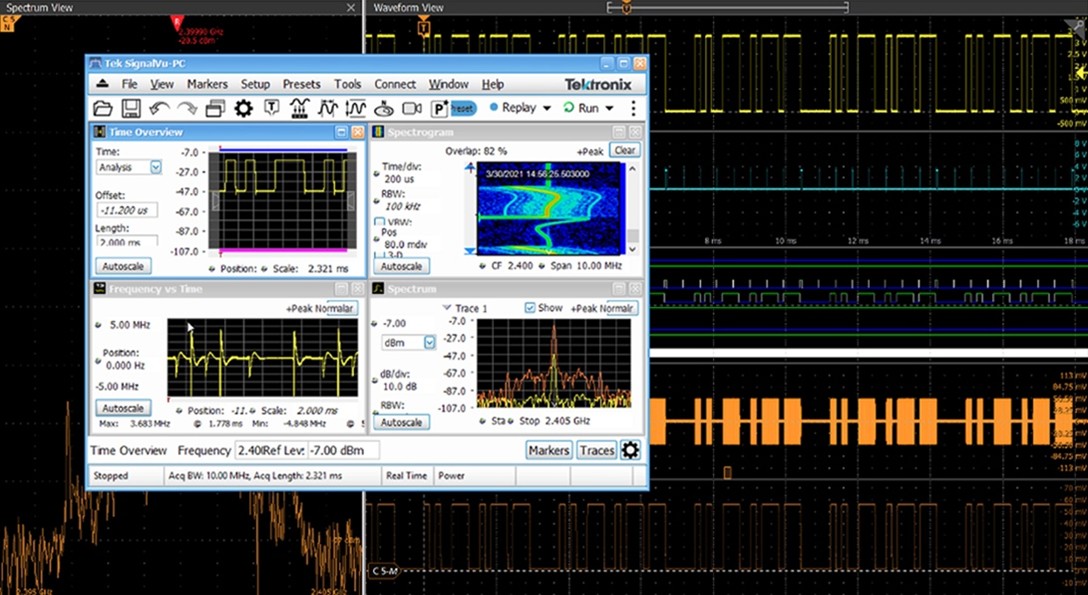Click the gear icon next to Traces
This screenshot has width=1088, height=595.
coord(630,450)
